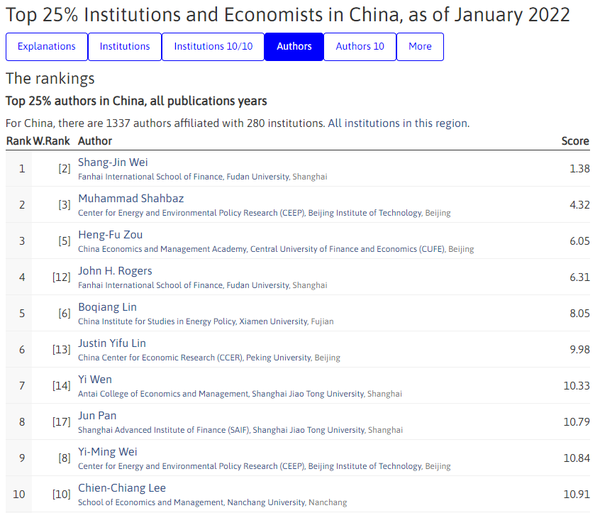This screenshot has height=513, width=600.
Task: Click on author Yi Wen
Action: coord(94,379)
